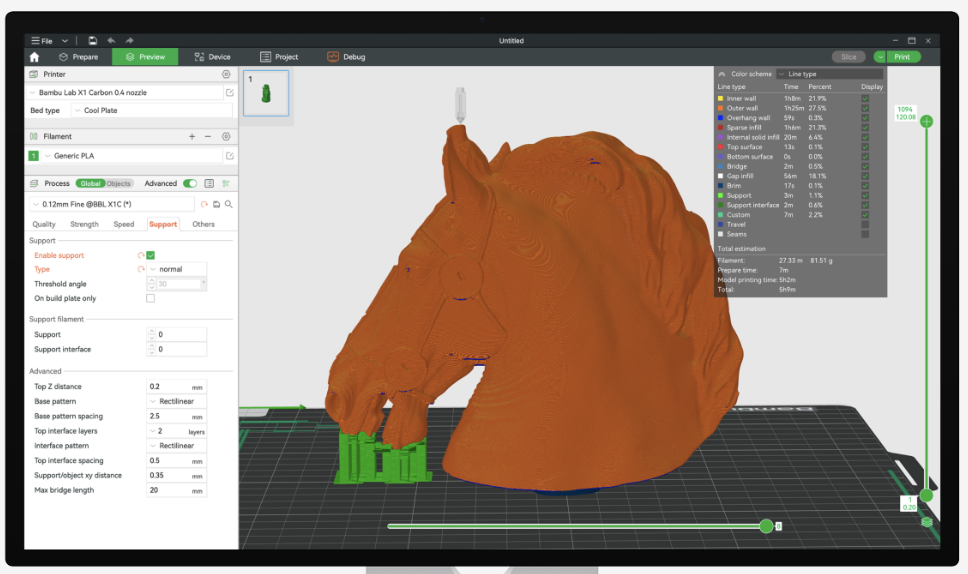Click the horizontal move slider handle

(766, 525)
